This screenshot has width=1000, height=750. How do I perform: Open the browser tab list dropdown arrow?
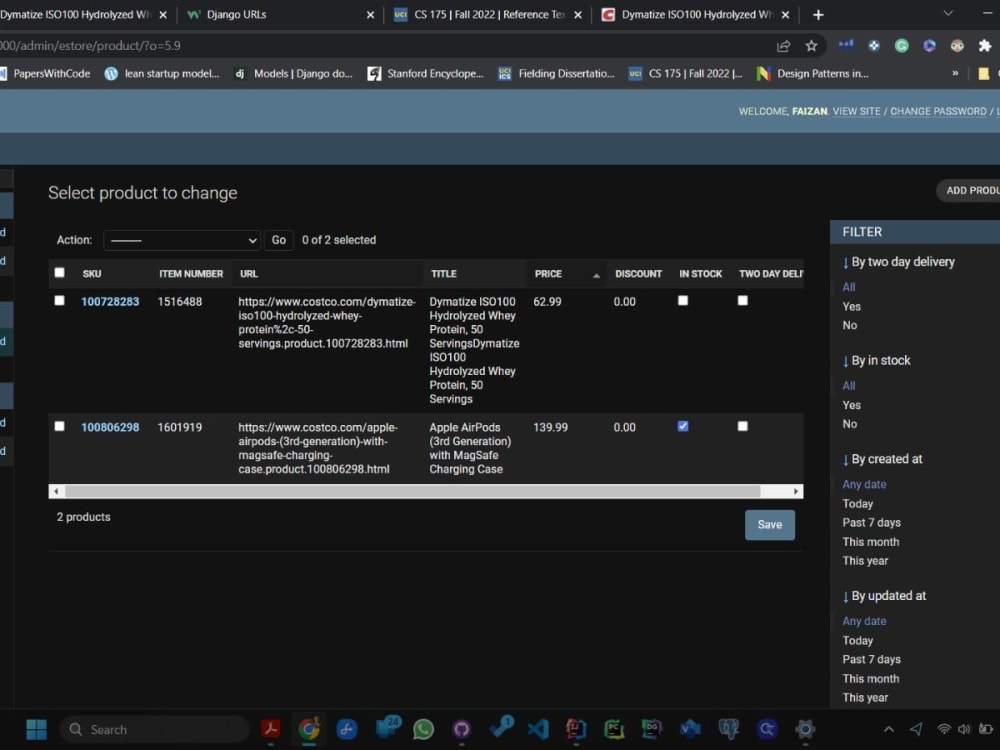coord(947,15)
